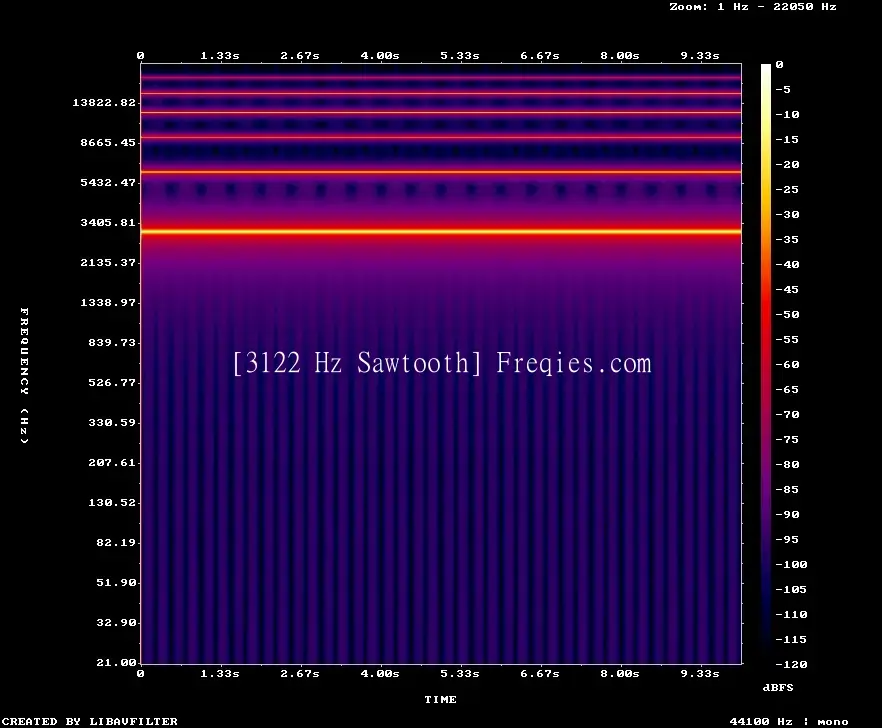Click the 13822.82 frequency axis label
This screenshot has width=882, height=728.
tap(104, 102)
